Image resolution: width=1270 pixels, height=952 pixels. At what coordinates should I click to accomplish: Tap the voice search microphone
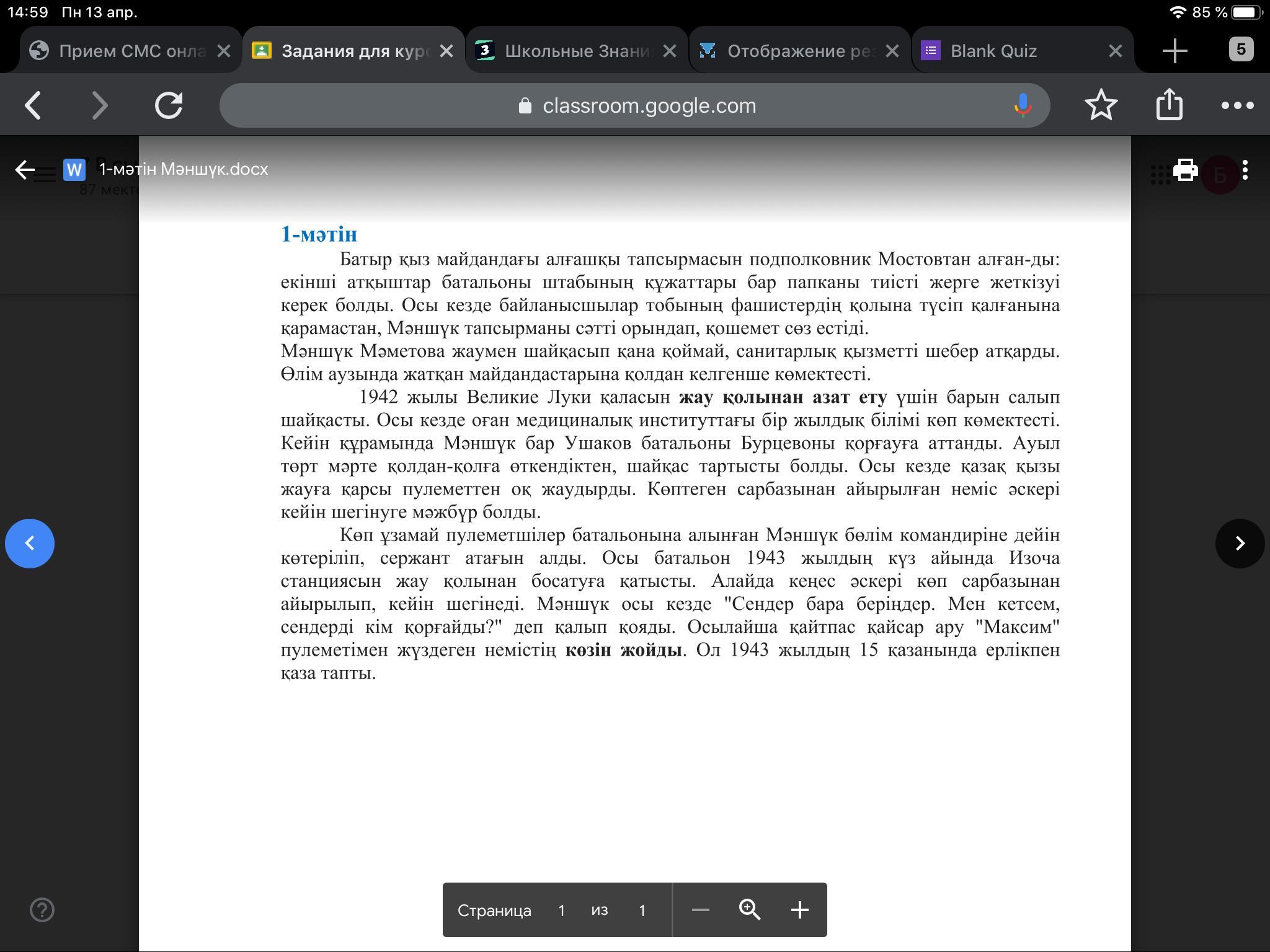(1023, 105)
